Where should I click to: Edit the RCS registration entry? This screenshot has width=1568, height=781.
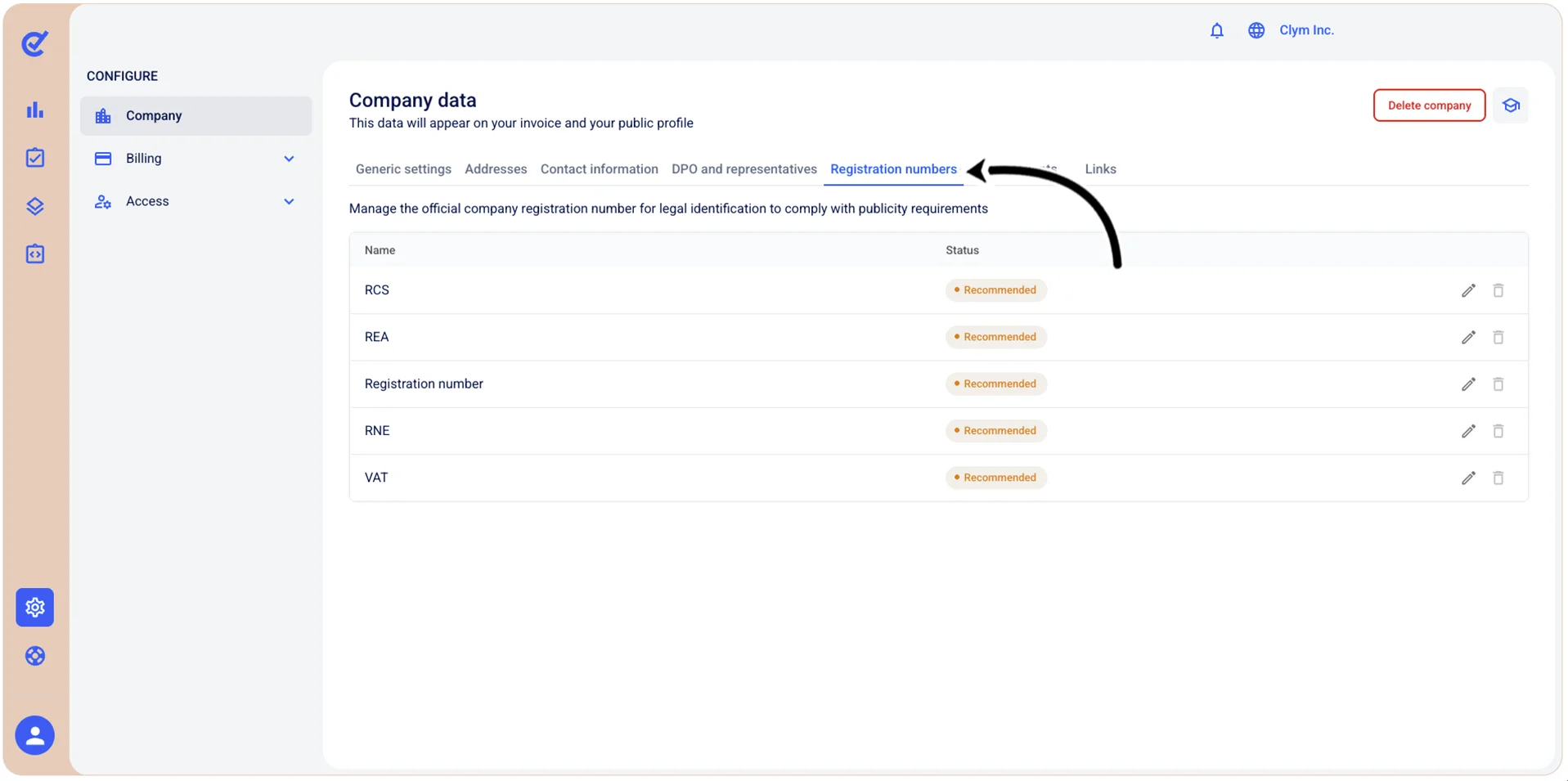pos(1468,290)
